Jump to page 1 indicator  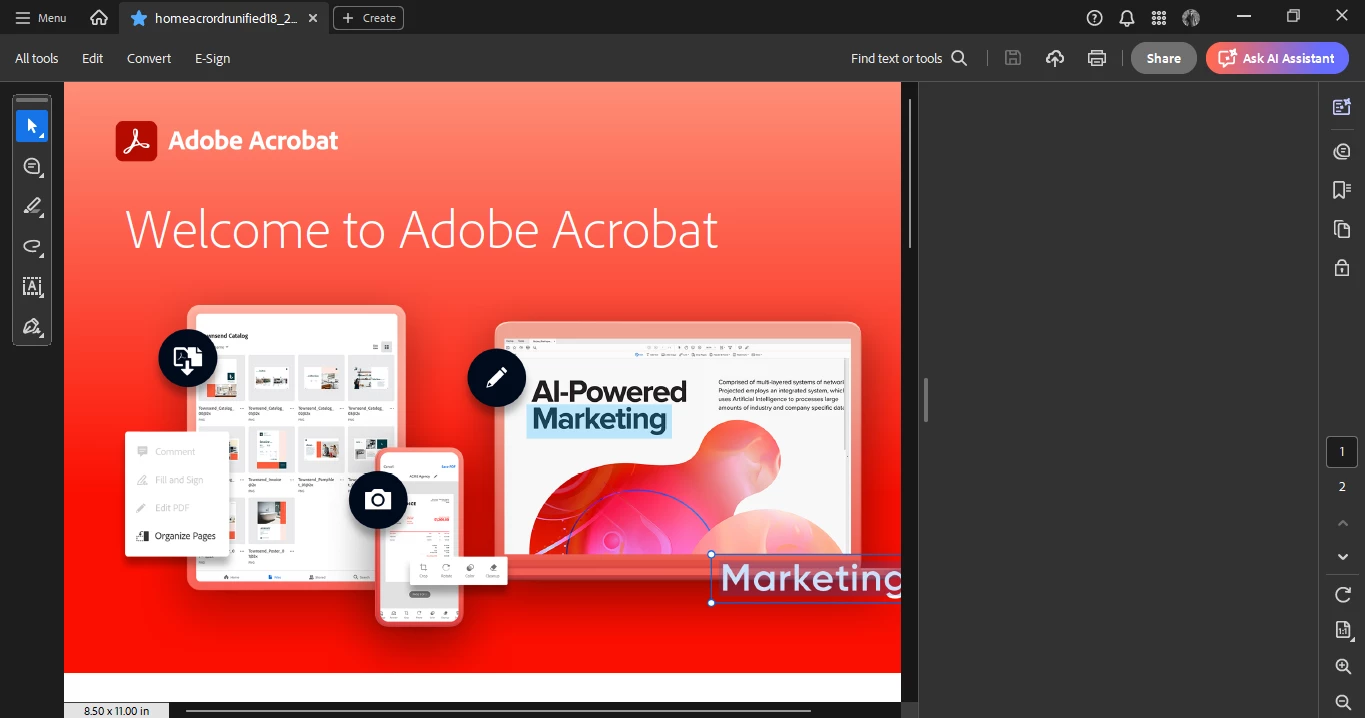click(x=1342, y=452)
